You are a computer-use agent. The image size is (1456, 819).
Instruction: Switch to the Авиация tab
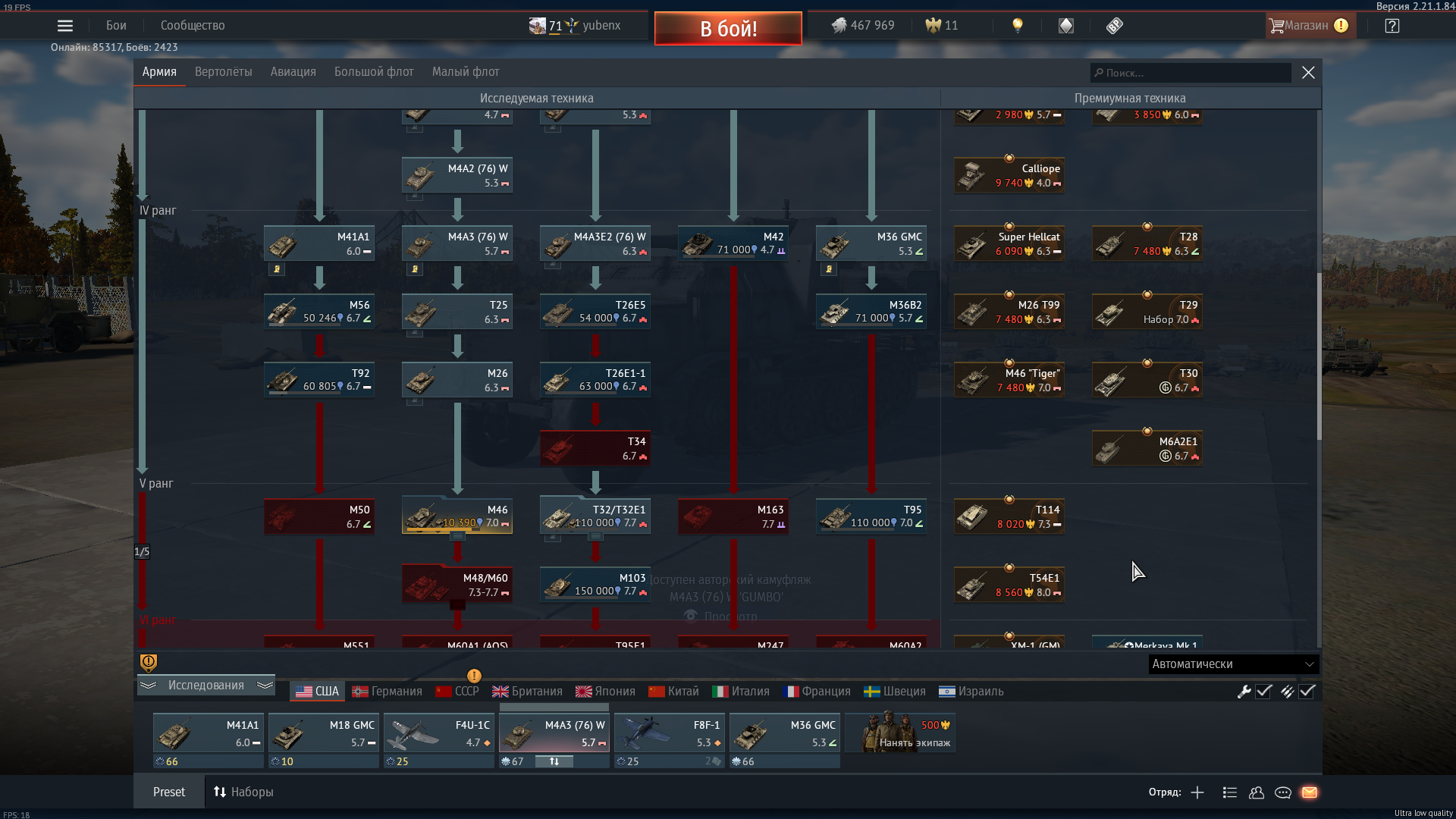[x=293, y=72]
